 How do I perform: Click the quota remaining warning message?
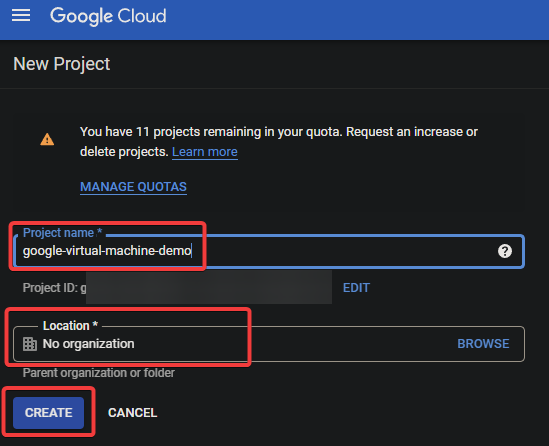279,142
